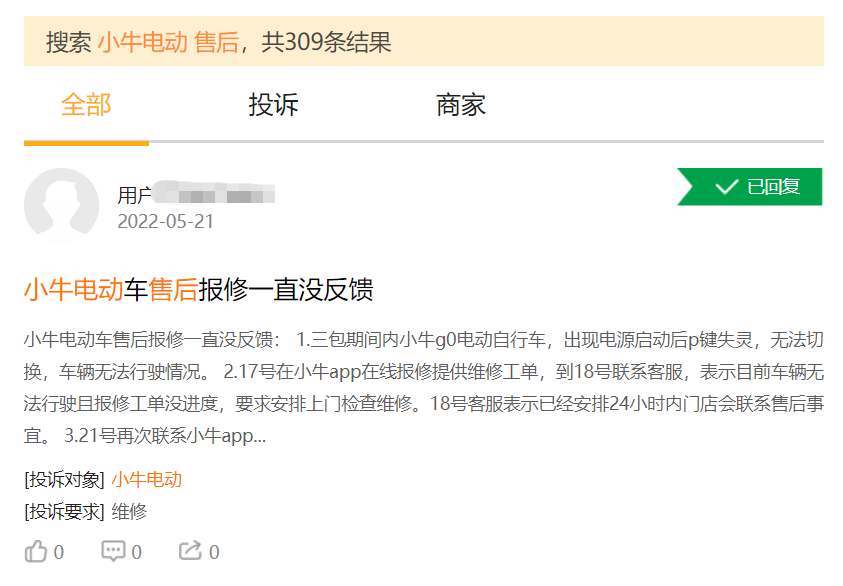
Task: Click the [投诉对象] label
Action: pyautogui.click(x=65, y=480)
